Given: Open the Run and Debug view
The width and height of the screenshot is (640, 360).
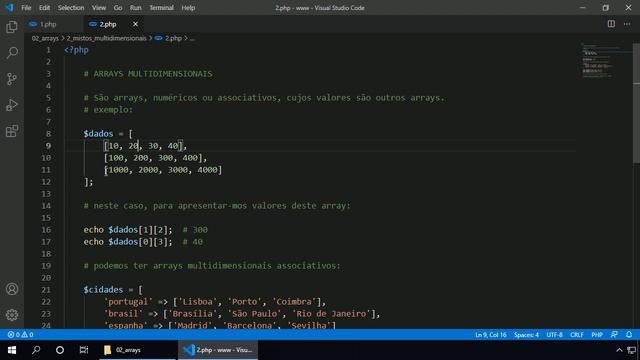Looking at the screenshot, I should (12, 105).
